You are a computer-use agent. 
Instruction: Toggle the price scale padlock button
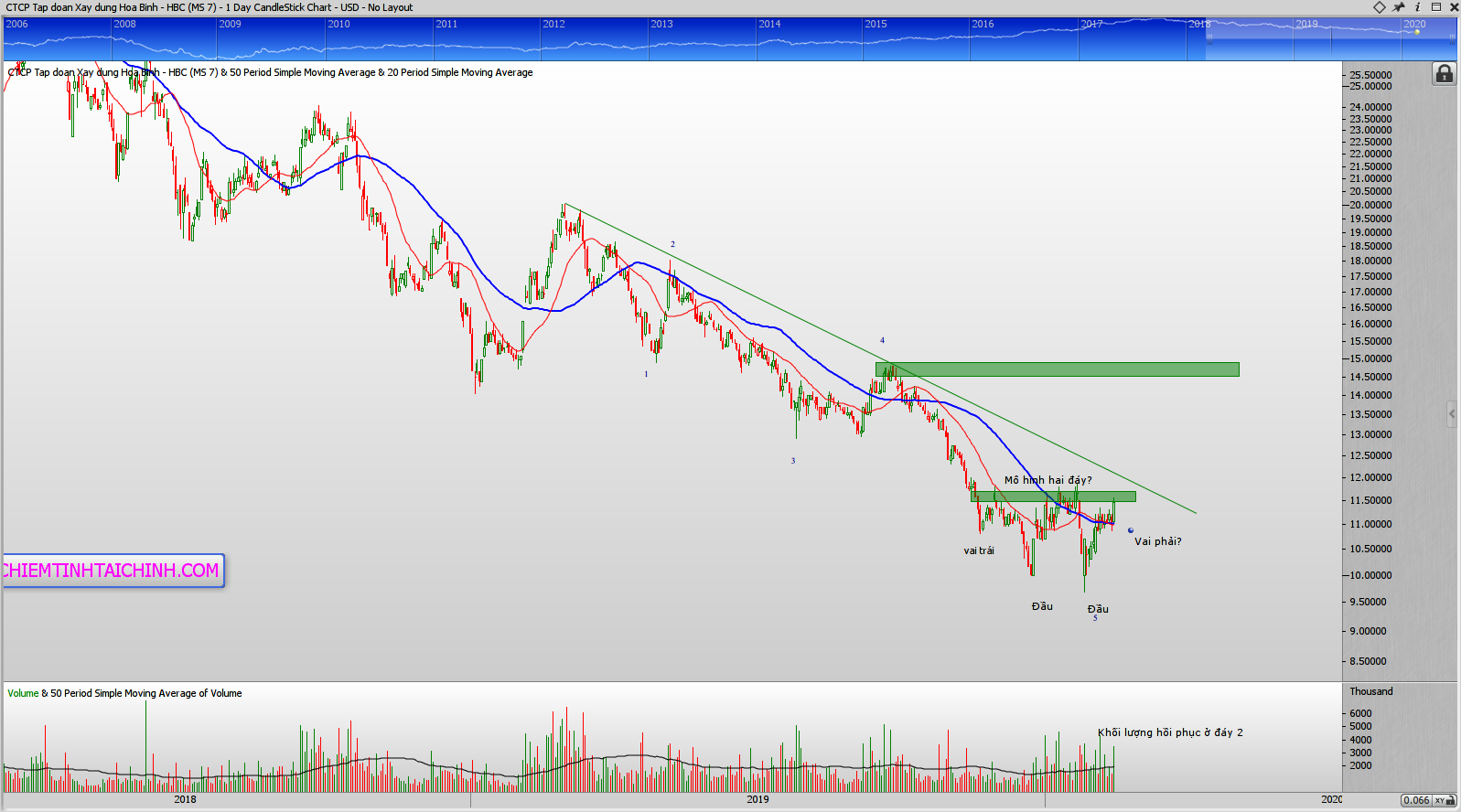(x=1444, y=74)
